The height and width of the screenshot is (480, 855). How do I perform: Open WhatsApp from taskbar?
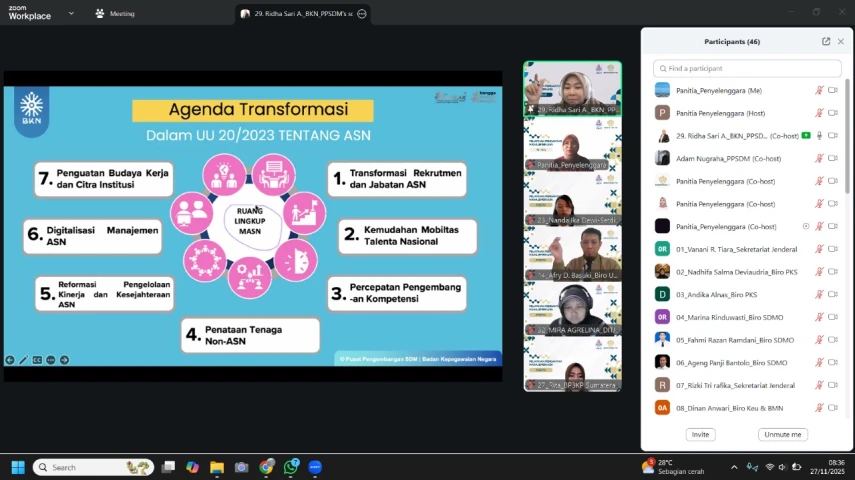(x=291, y=467)
